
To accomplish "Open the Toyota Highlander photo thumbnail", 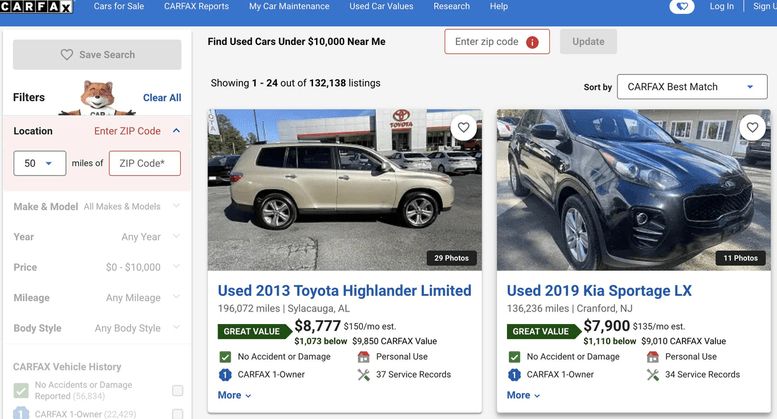I will click(345, 190).
